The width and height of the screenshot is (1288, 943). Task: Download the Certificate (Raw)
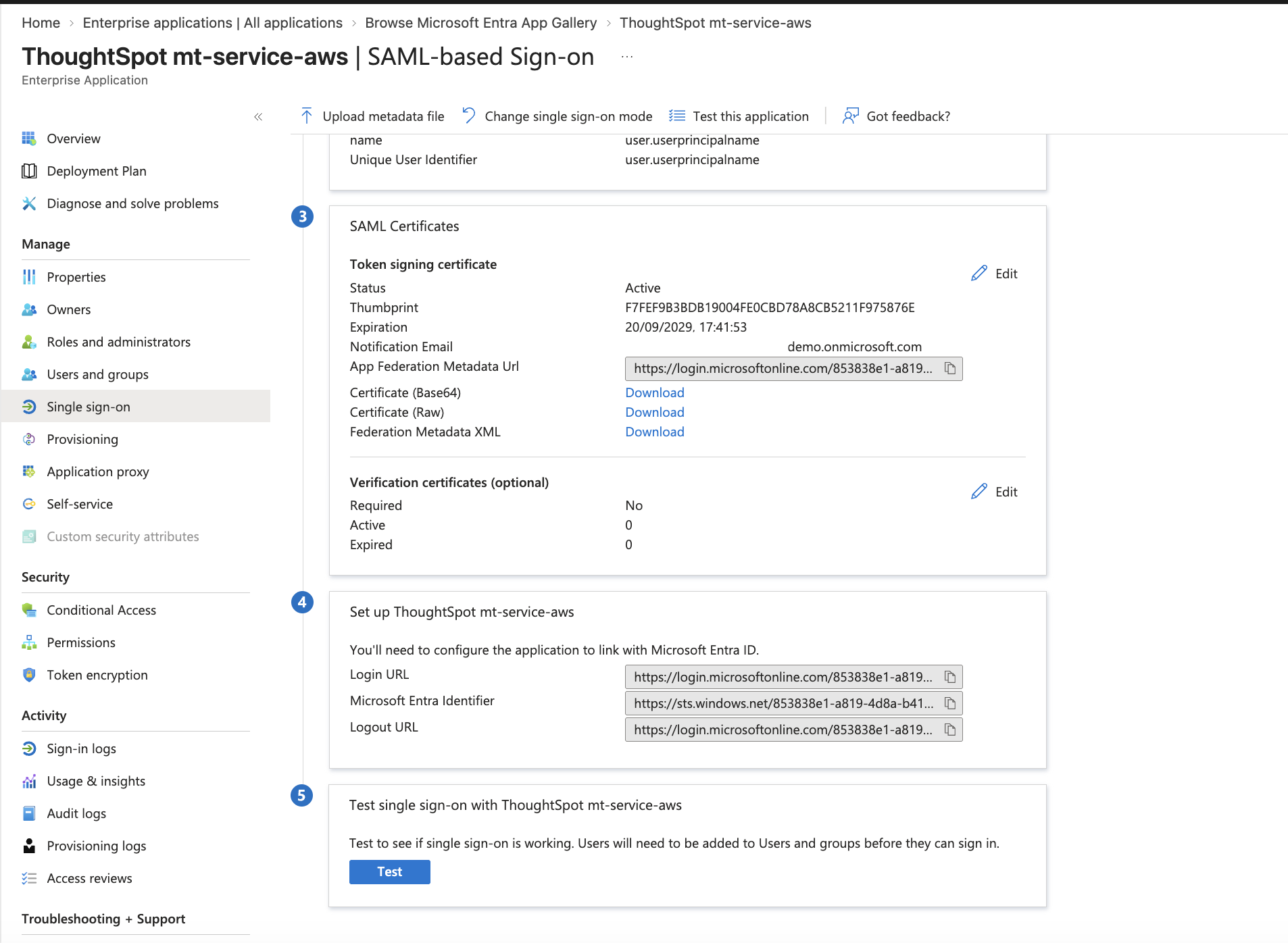click(655, 412)
